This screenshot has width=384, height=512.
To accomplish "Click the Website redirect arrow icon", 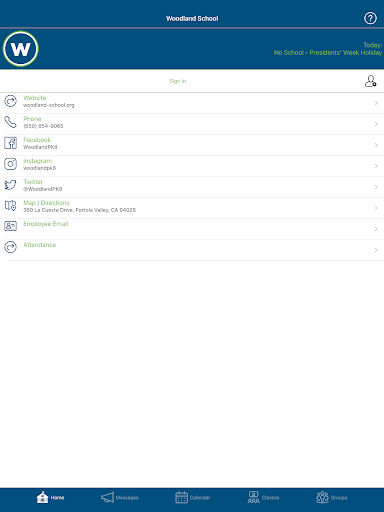I will point(10,101).
